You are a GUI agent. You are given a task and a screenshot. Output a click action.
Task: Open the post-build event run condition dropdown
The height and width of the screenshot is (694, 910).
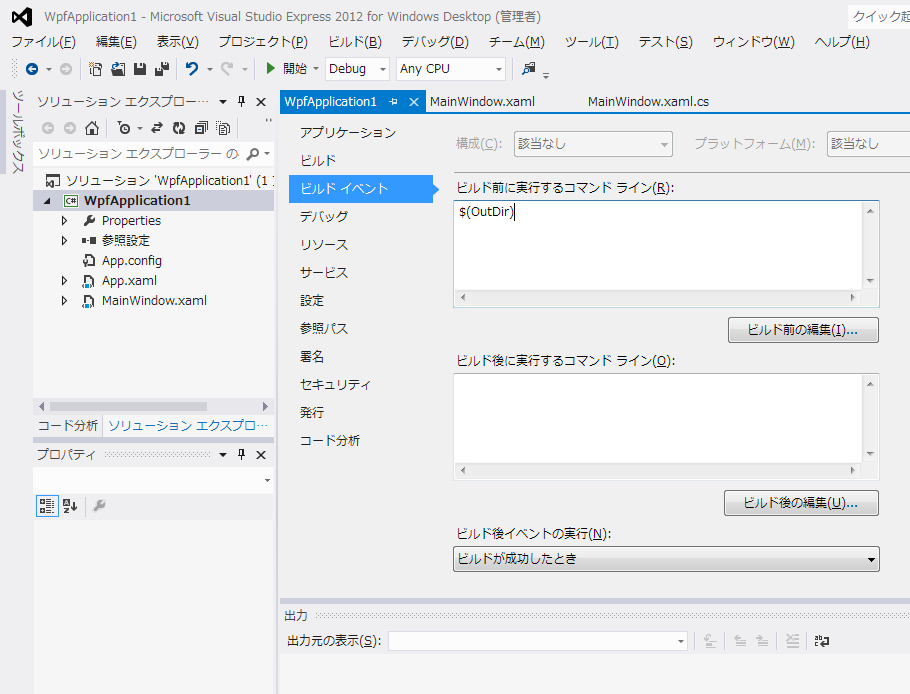[x=666, y=559]
